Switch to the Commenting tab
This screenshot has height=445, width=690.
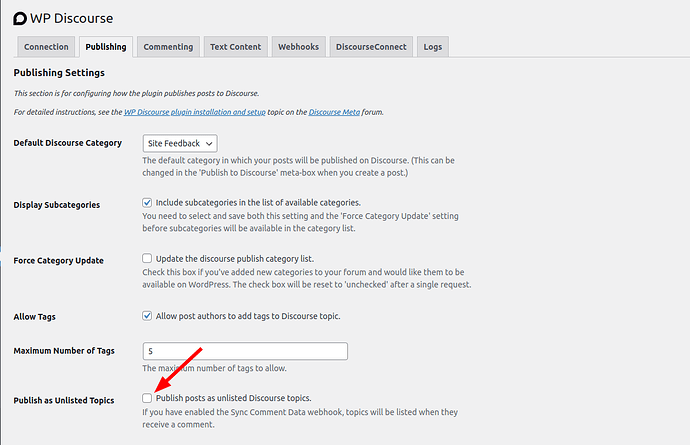pos(168,47)
